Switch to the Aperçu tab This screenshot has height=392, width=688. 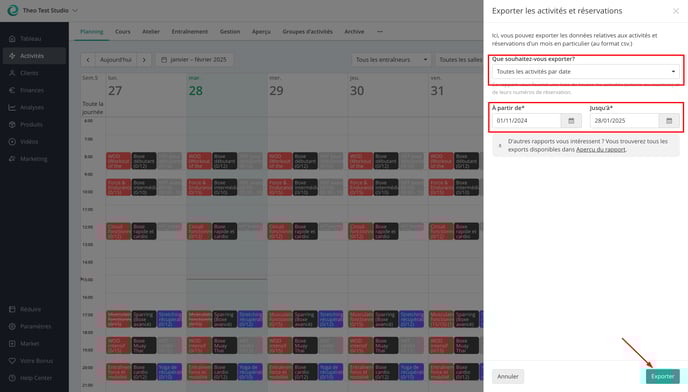[x=261, y=32]
